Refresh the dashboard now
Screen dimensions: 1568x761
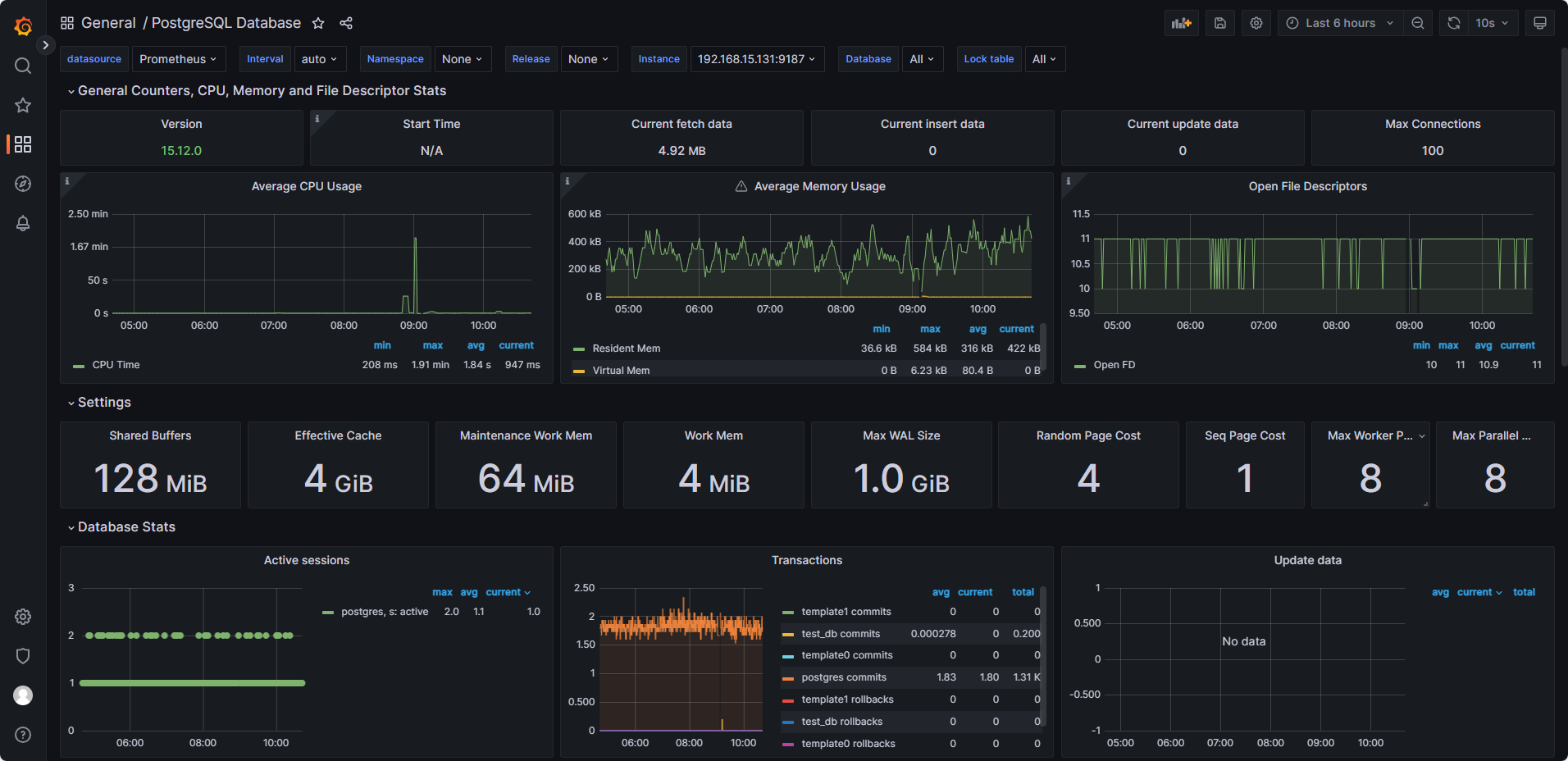(x=1454, y=23)
